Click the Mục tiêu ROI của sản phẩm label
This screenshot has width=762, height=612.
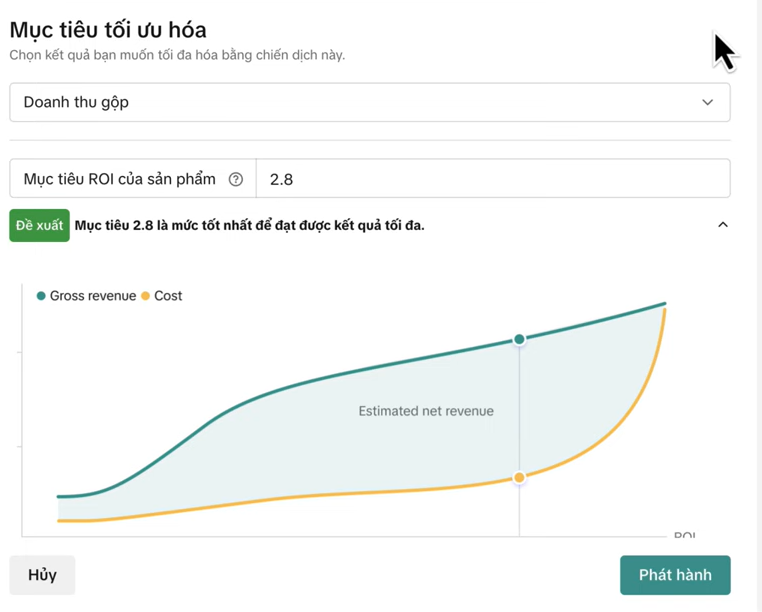click(x=119, y=180)
